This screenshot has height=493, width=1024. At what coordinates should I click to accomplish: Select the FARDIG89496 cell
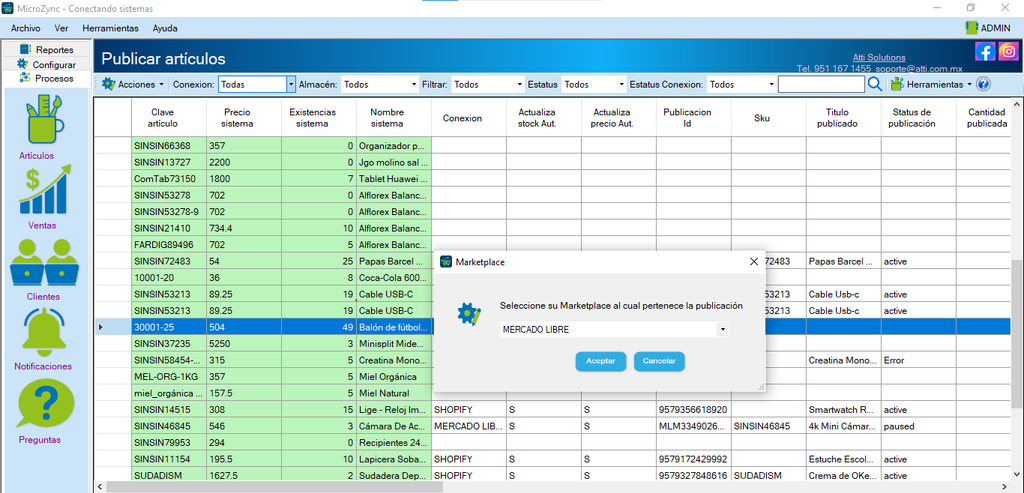click(x=169, y=245)
